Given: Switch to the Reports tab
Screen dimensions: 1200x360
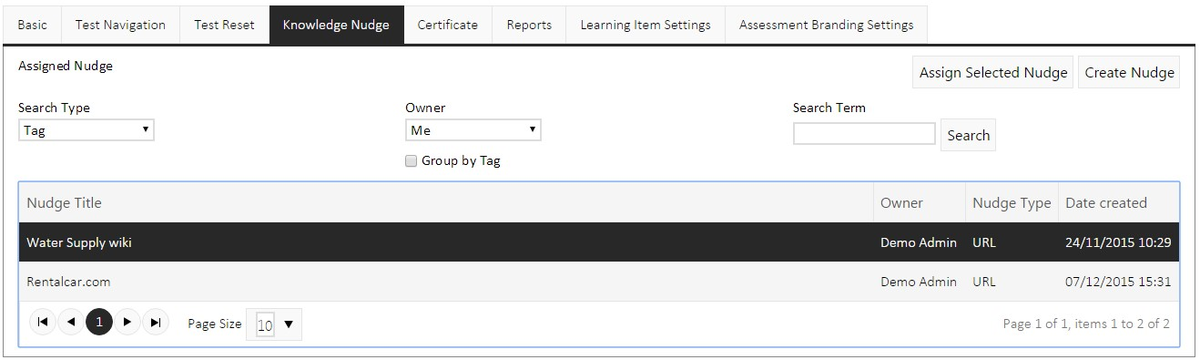Looking at the screenshot, I should 529,25.
